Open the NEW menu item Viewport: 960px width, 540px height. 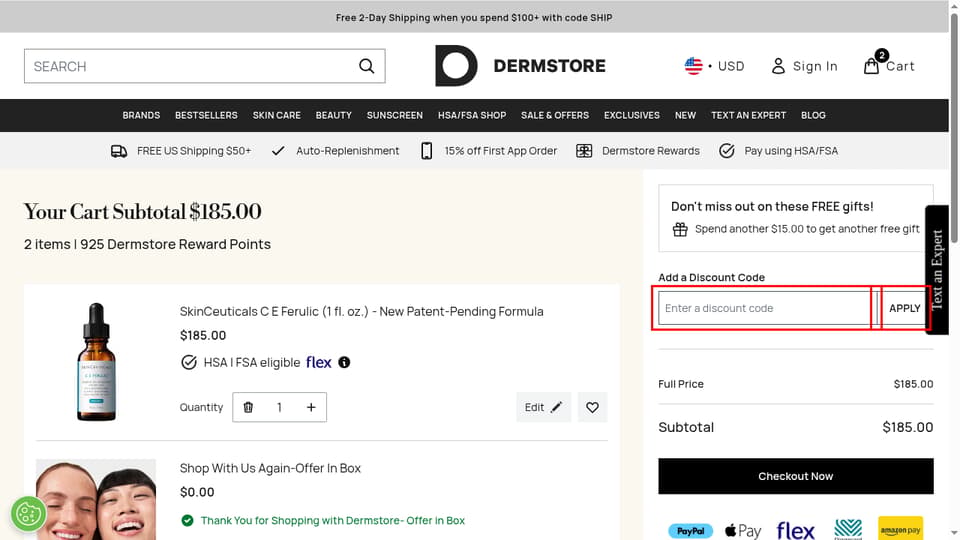coord(685,115)
